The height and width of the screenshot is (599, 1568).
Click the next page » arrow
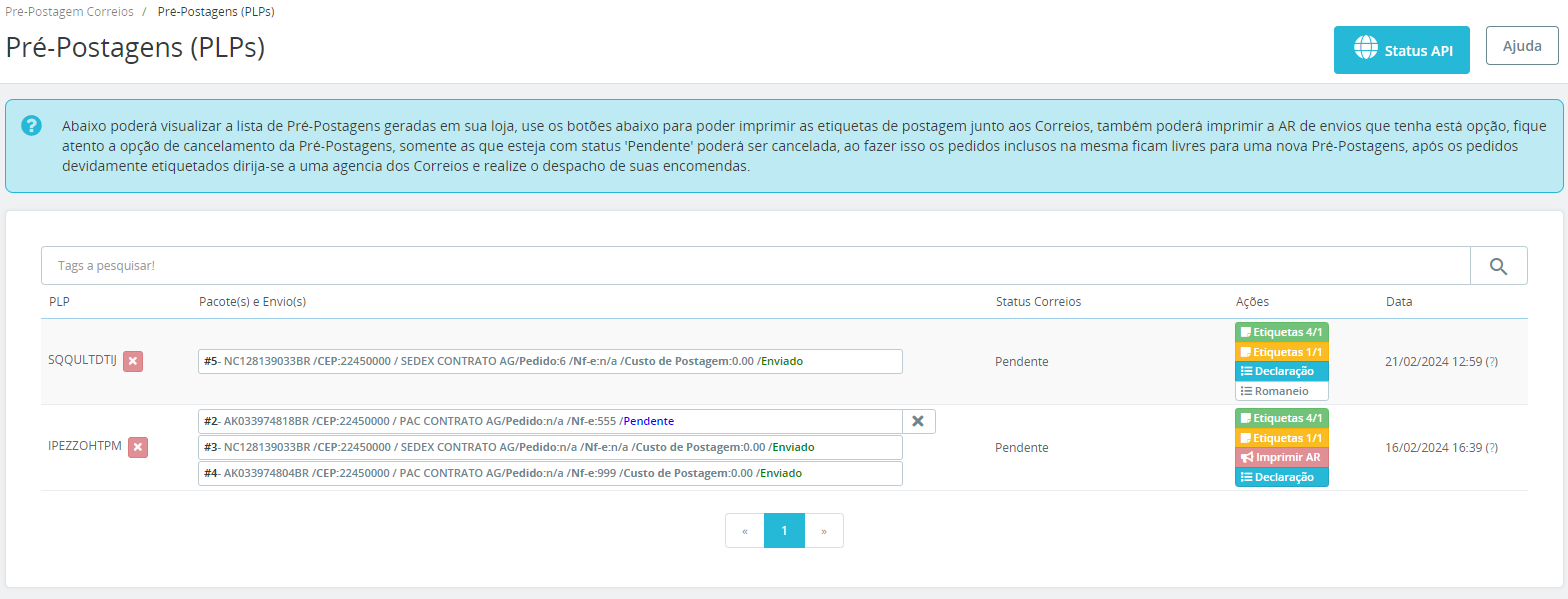click(x=824, y=531)
